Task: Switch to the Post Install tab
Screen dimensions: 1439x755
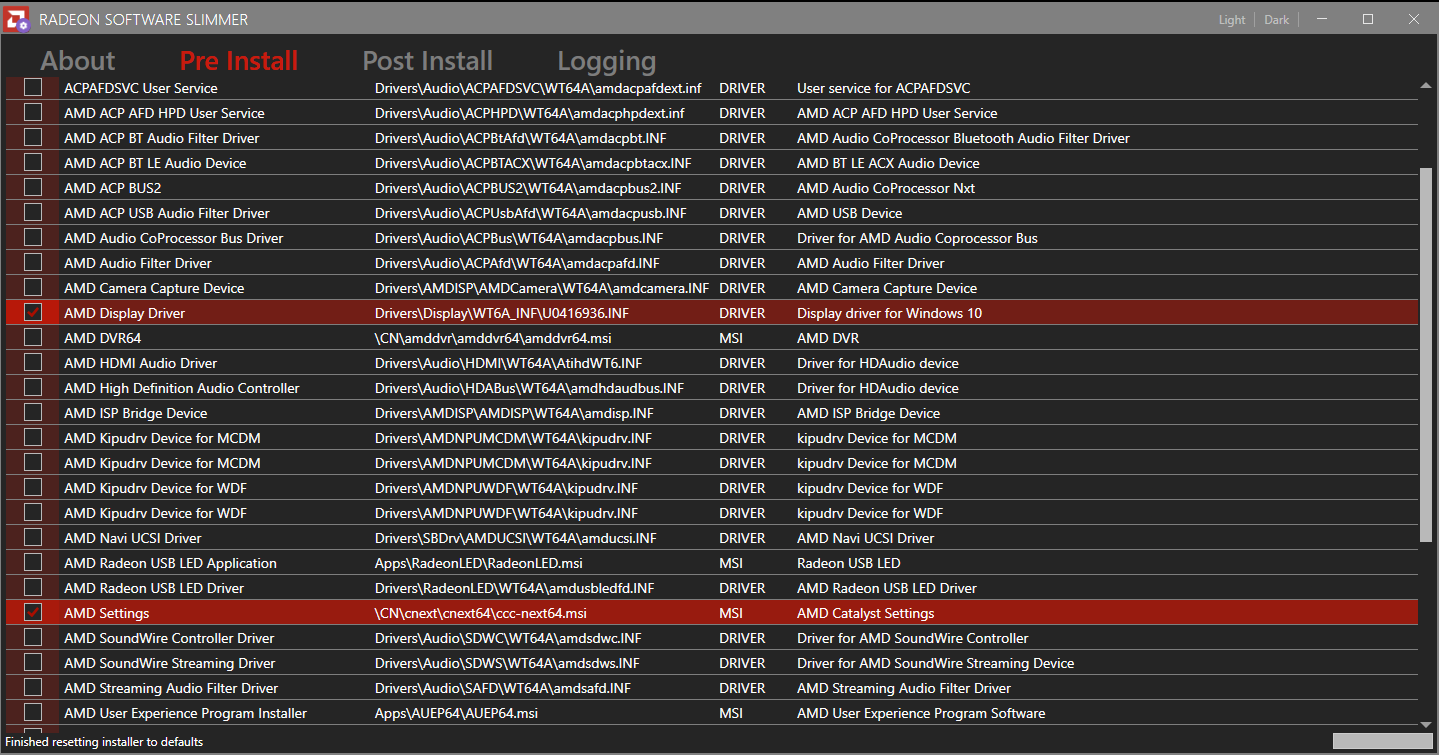Action: click(x=428, y=61)
